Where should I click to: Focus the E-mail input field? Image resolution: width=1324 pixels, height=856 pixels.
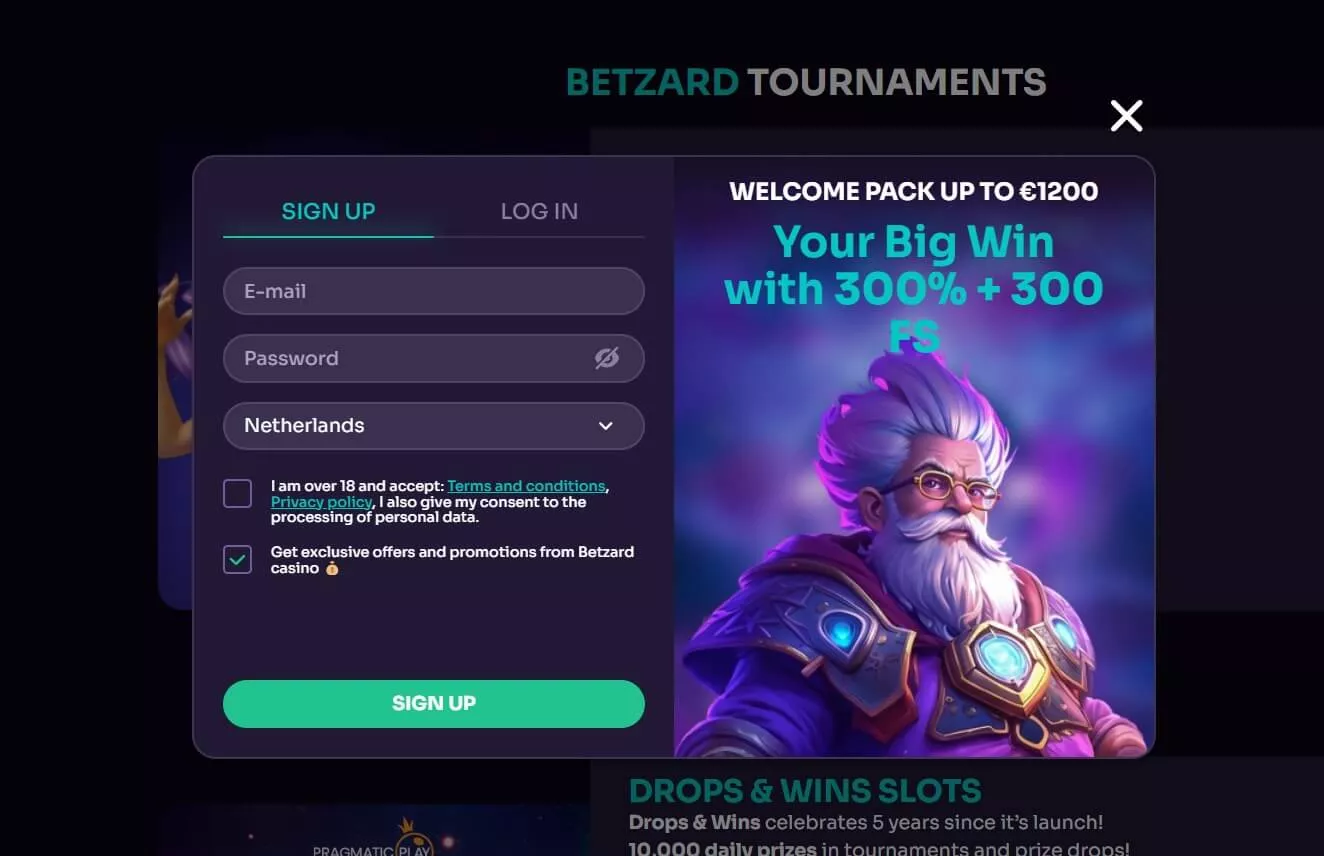click(x=433, y=291)
